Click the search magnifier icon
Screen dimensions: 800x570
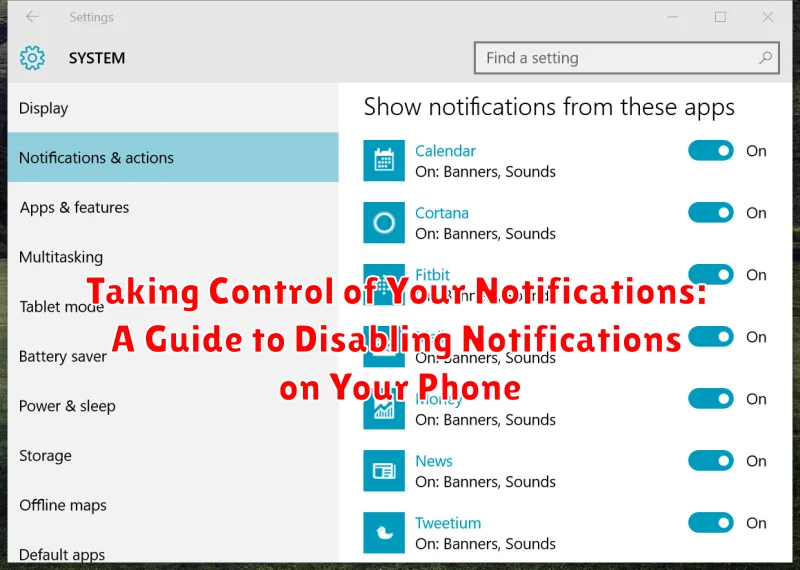tap(765, 58)
